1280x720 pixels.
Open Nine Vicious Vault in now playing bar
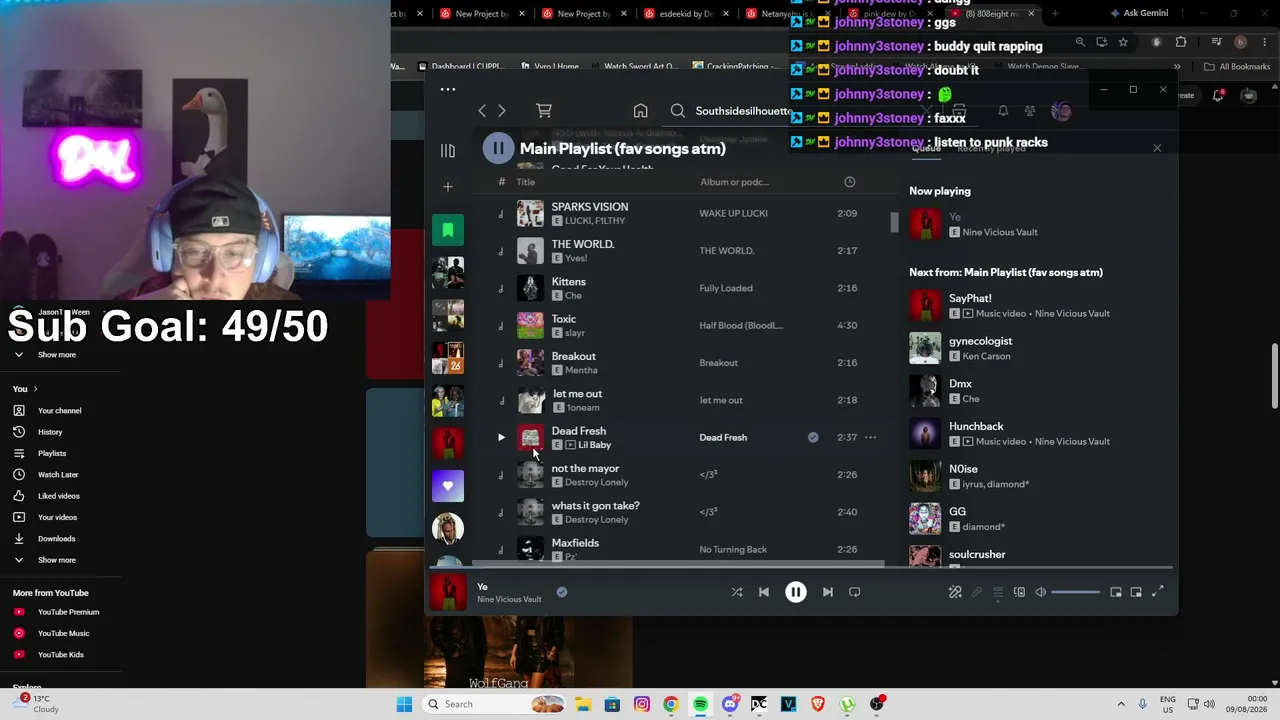(x=509, y=600)
